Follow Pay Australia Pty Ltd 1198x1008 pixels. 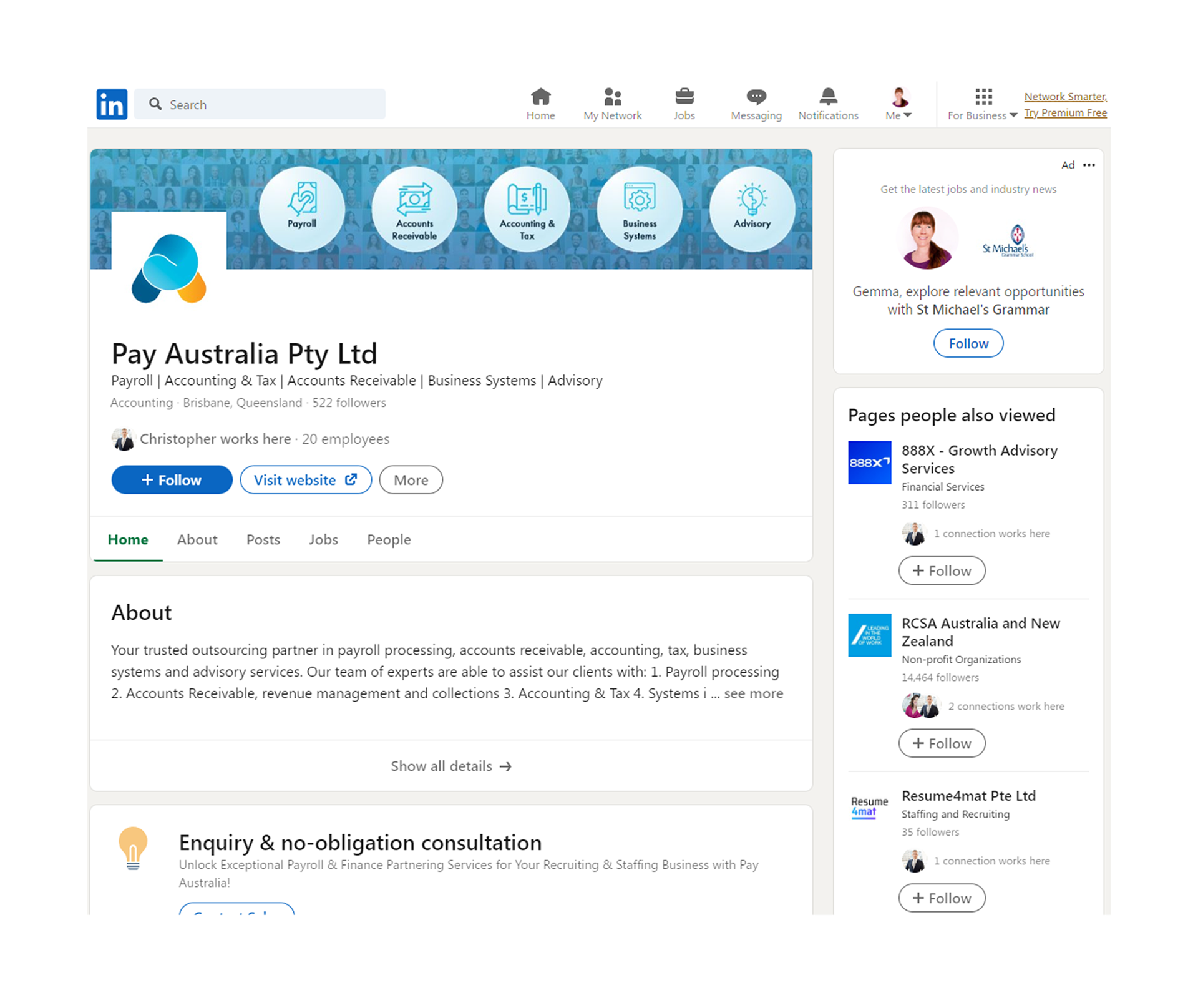tap(172, 480)
